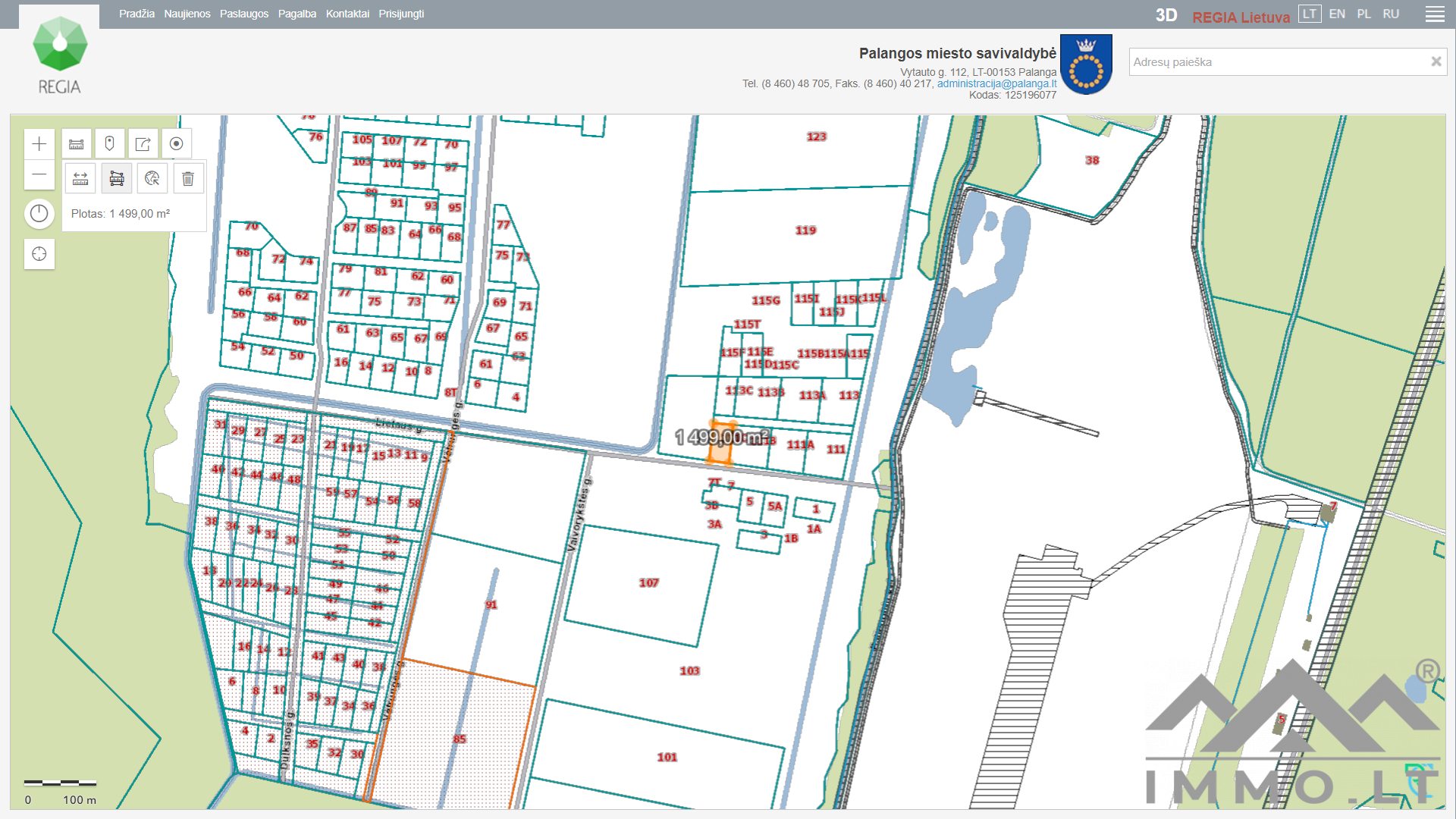Screen dimensions: 1456x819
Task: Open Pagalba menu item
Action: click(297, 14)
